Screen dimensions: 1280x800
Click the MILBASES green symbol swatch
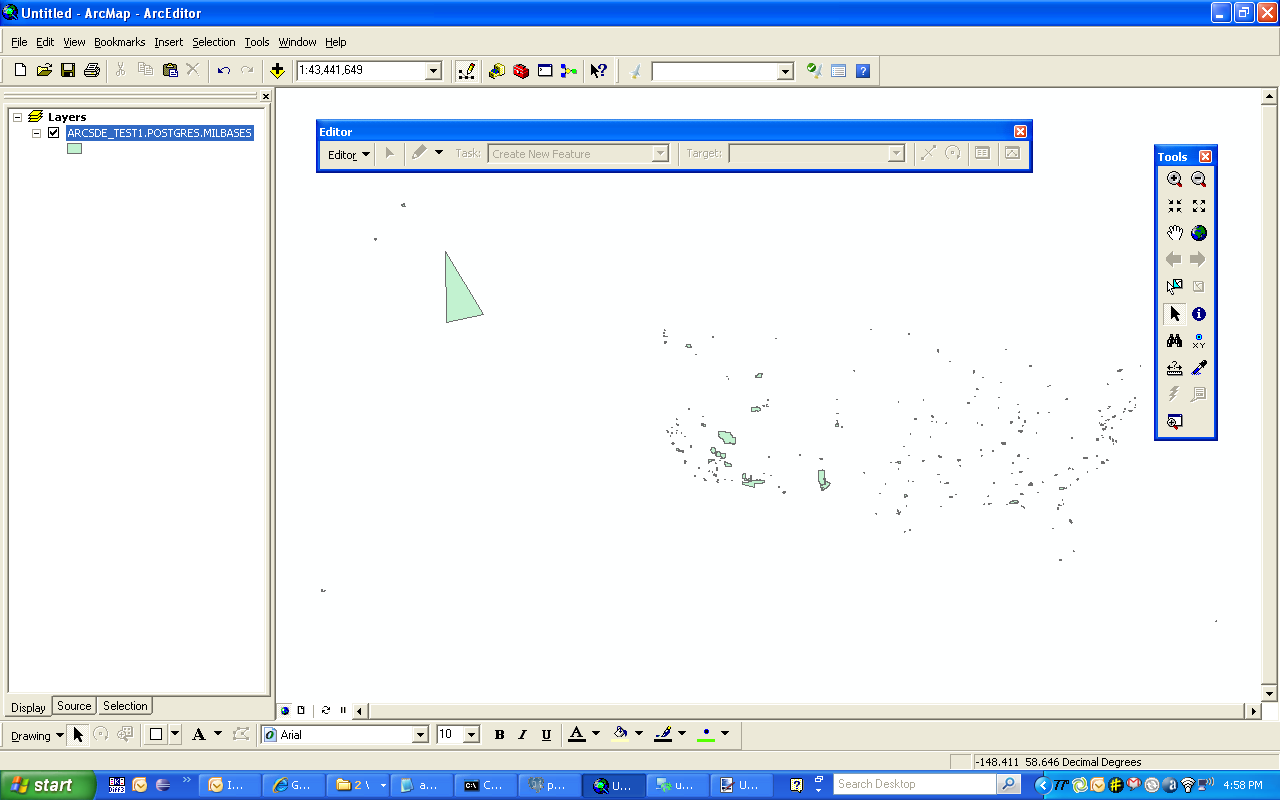point(74,148)
